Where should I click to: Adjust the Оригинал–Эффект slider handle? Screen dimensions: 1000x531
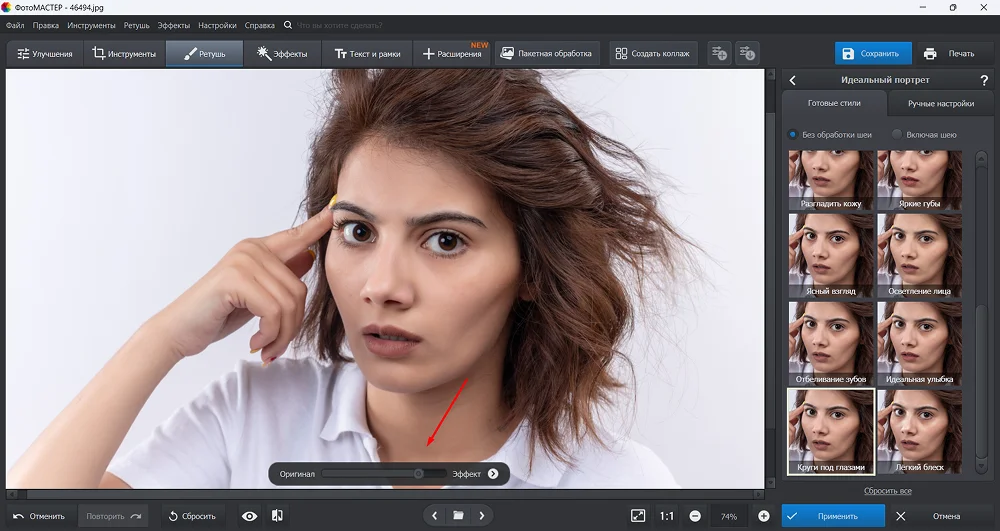[x=418, y=474]
